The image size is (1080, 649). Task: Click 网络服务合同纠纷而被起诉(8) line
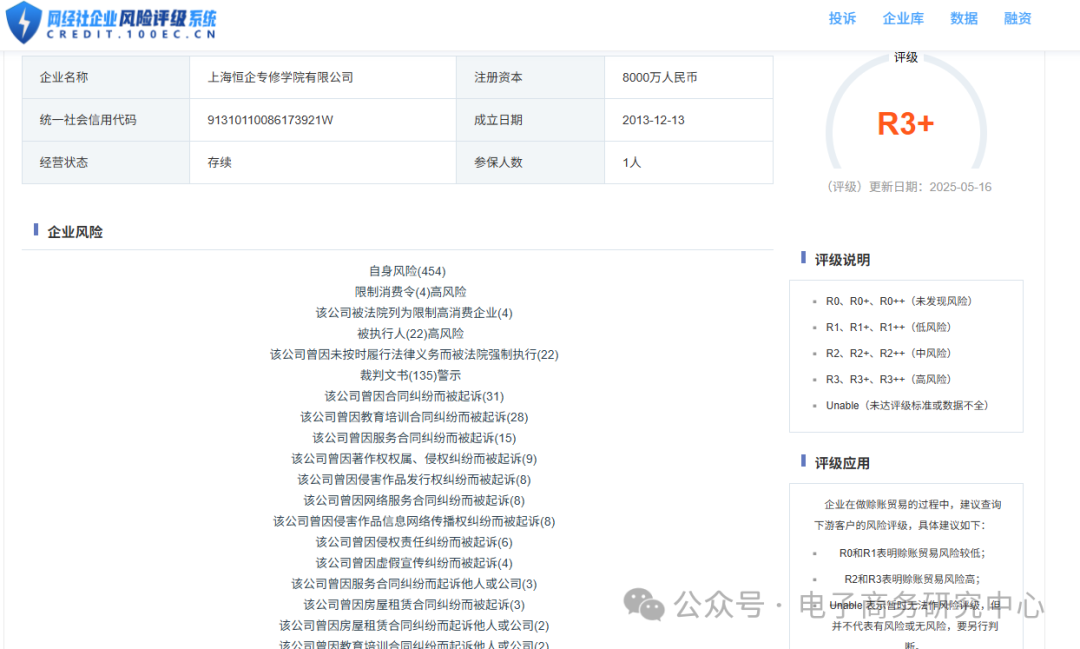coord(414,500)
